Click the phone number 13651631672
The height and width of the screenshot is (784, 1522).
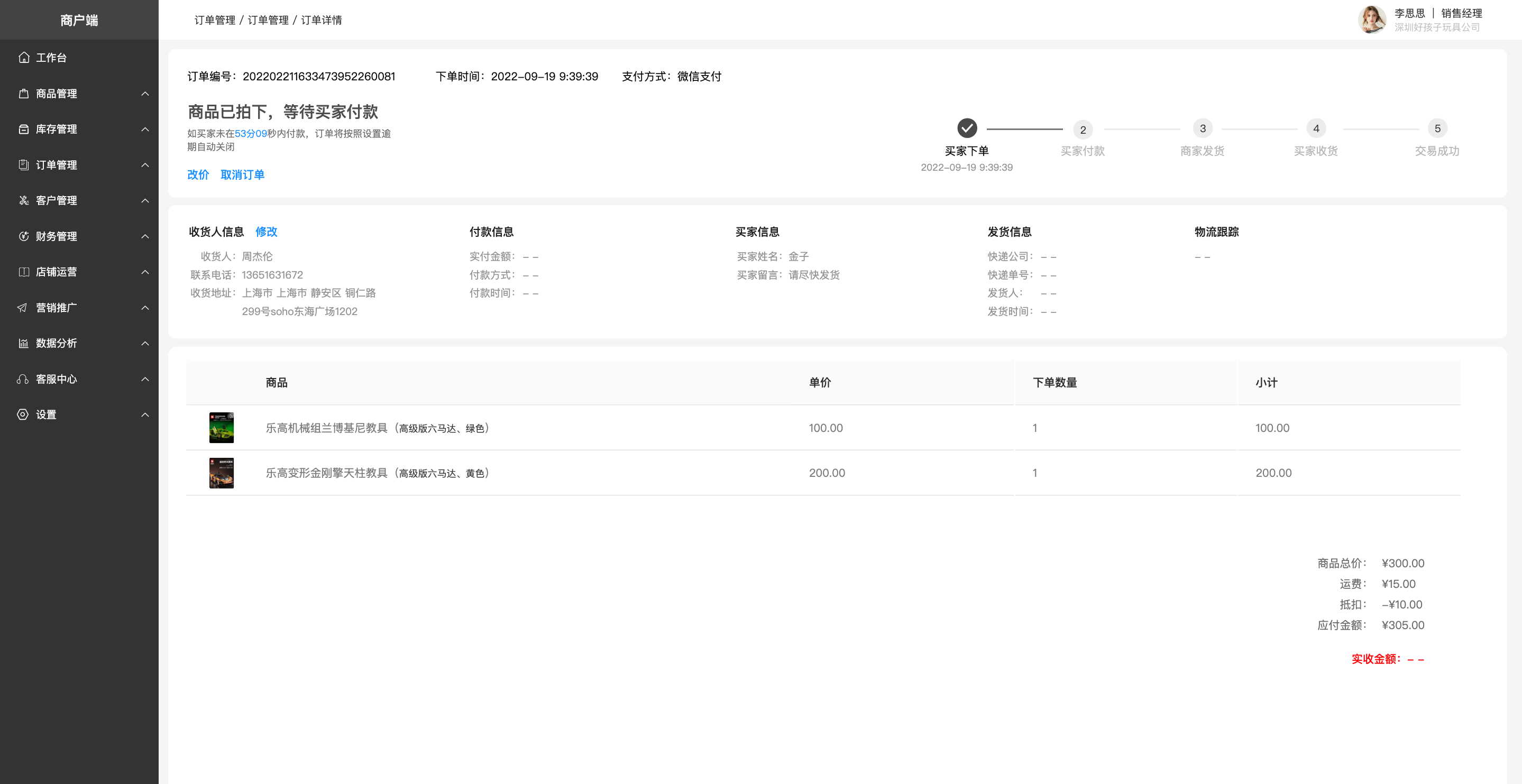[272, 275]
